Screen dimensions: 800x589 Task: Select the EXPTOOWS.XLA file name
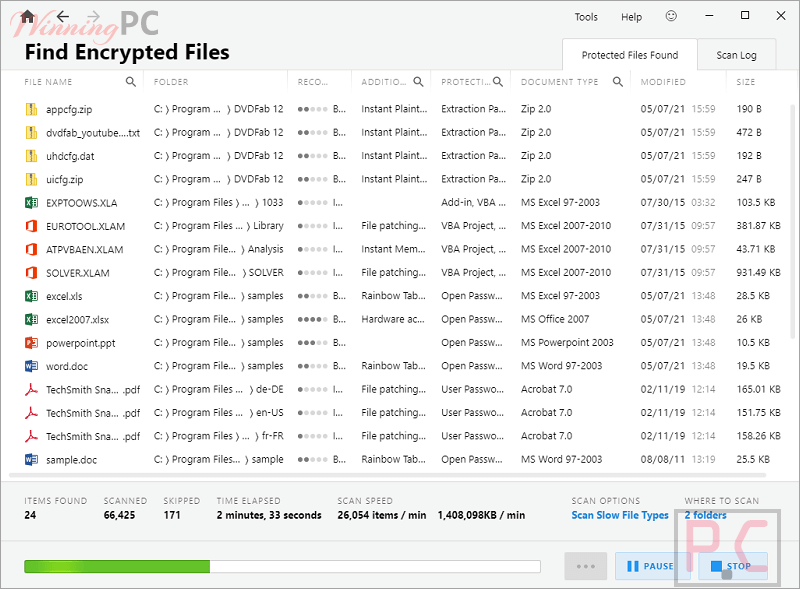pos(82,203)
